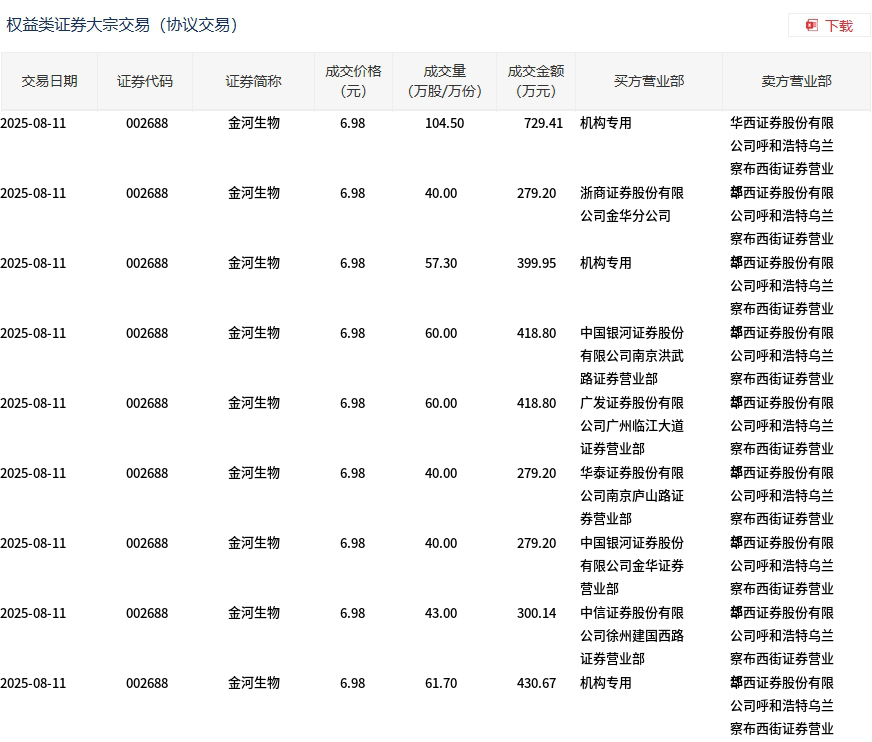
Task: Click the 成交价格(元) column header
Action: (353, 81)
